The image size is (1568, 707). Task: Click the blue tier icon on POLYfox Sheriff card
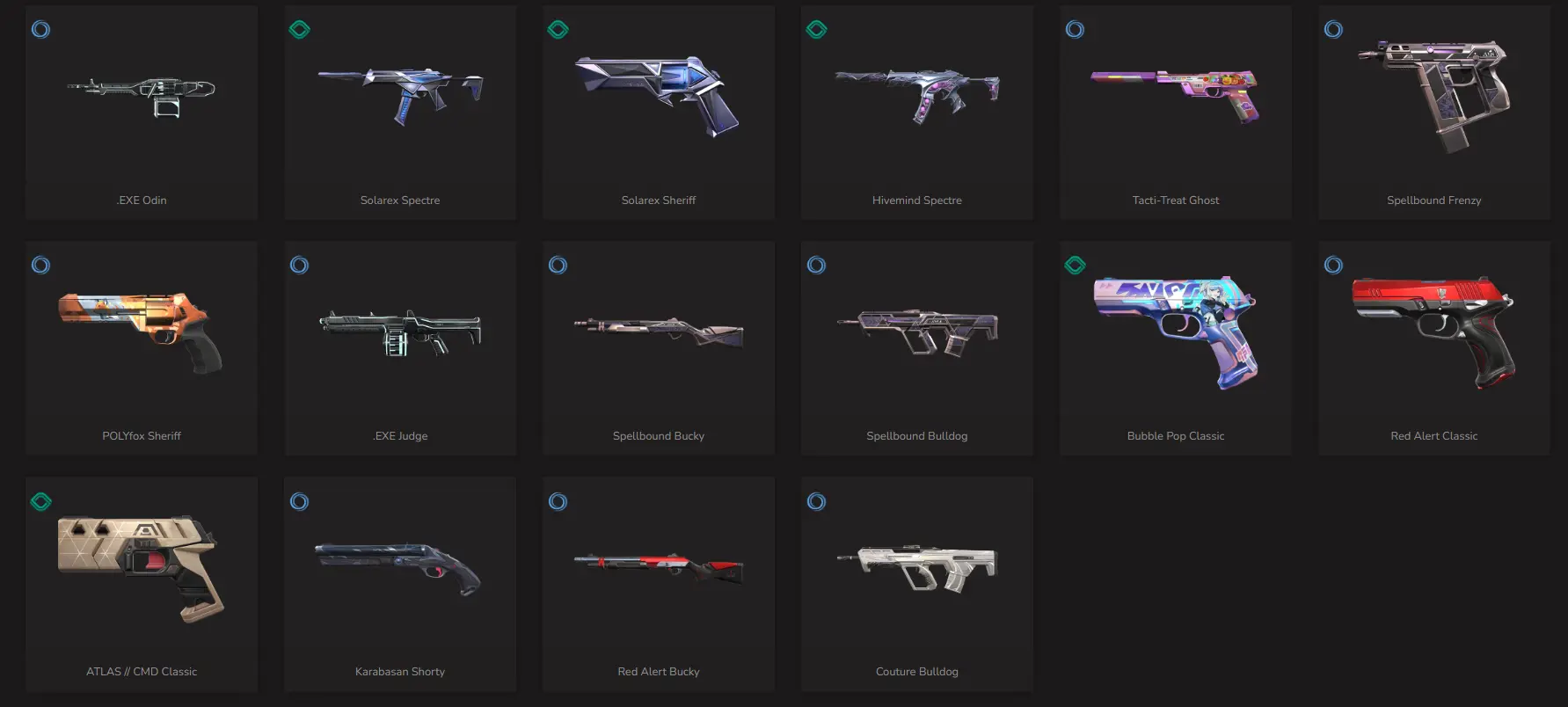click(x=40, y=266)
